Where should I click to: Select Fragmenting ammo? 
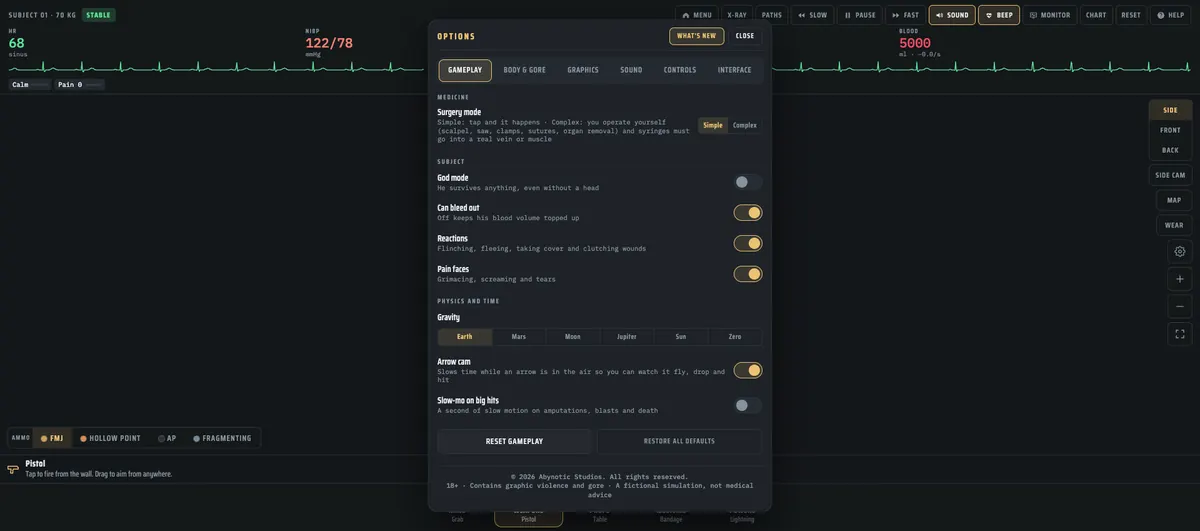[222, 438]
